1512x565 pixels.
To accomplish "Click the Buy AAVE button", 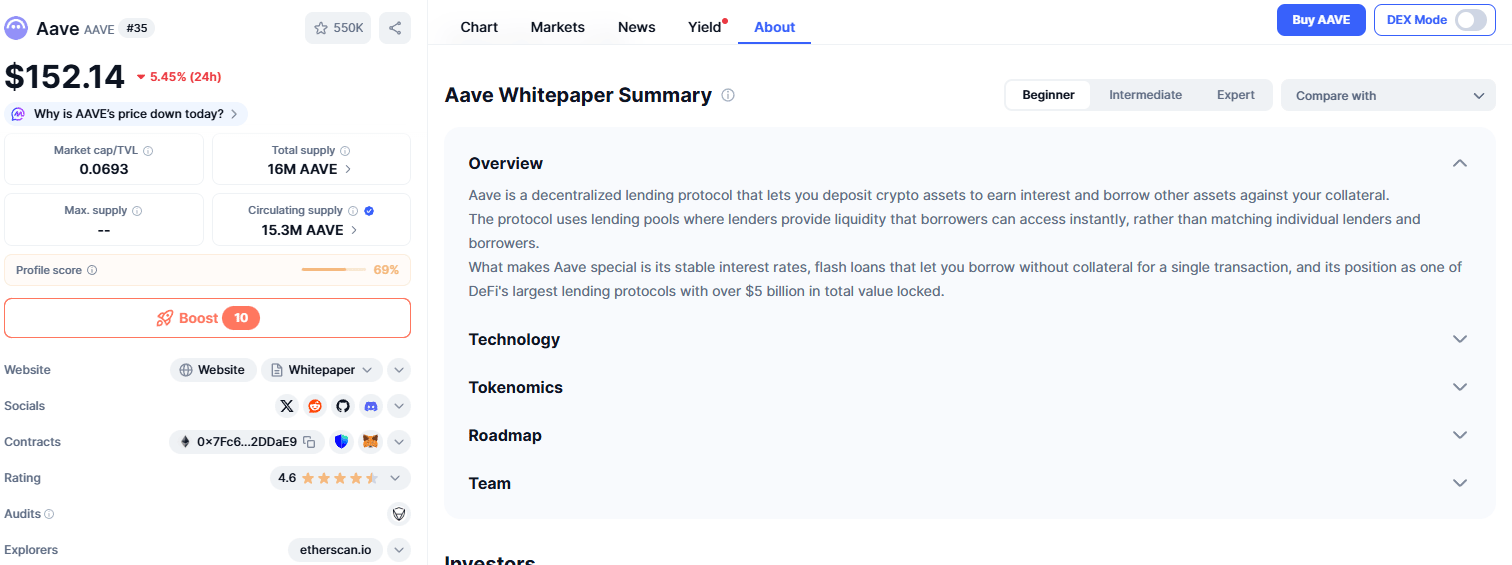I will 1321,20.
